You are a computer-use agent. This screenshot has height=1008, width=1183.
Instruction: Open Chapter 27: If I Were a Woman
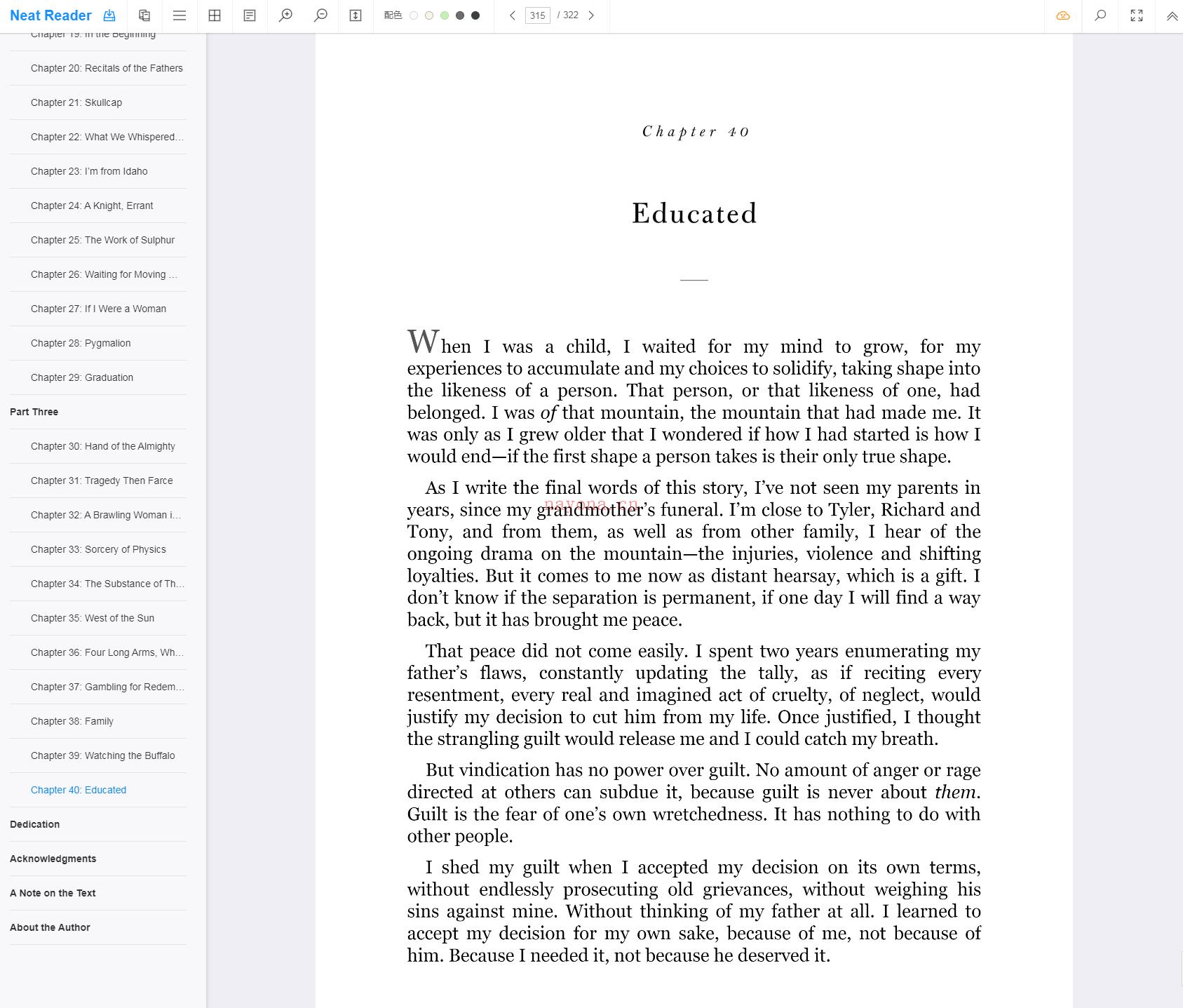[98, 309]
